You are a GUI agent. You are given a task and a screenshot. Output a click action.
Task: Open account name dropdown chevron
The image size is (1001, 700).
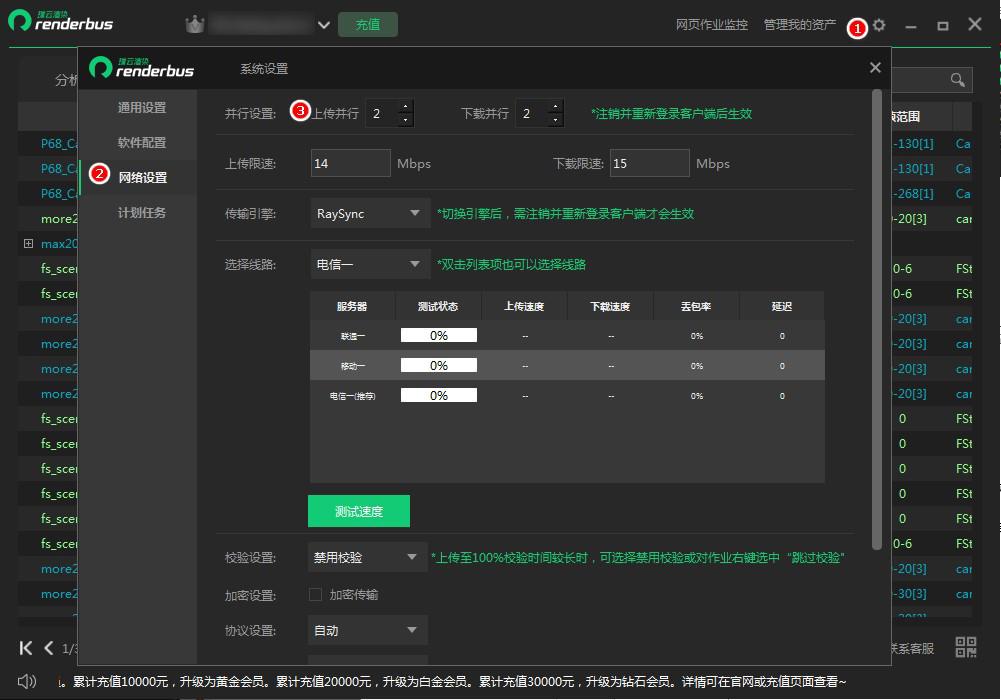coord(324,26)
